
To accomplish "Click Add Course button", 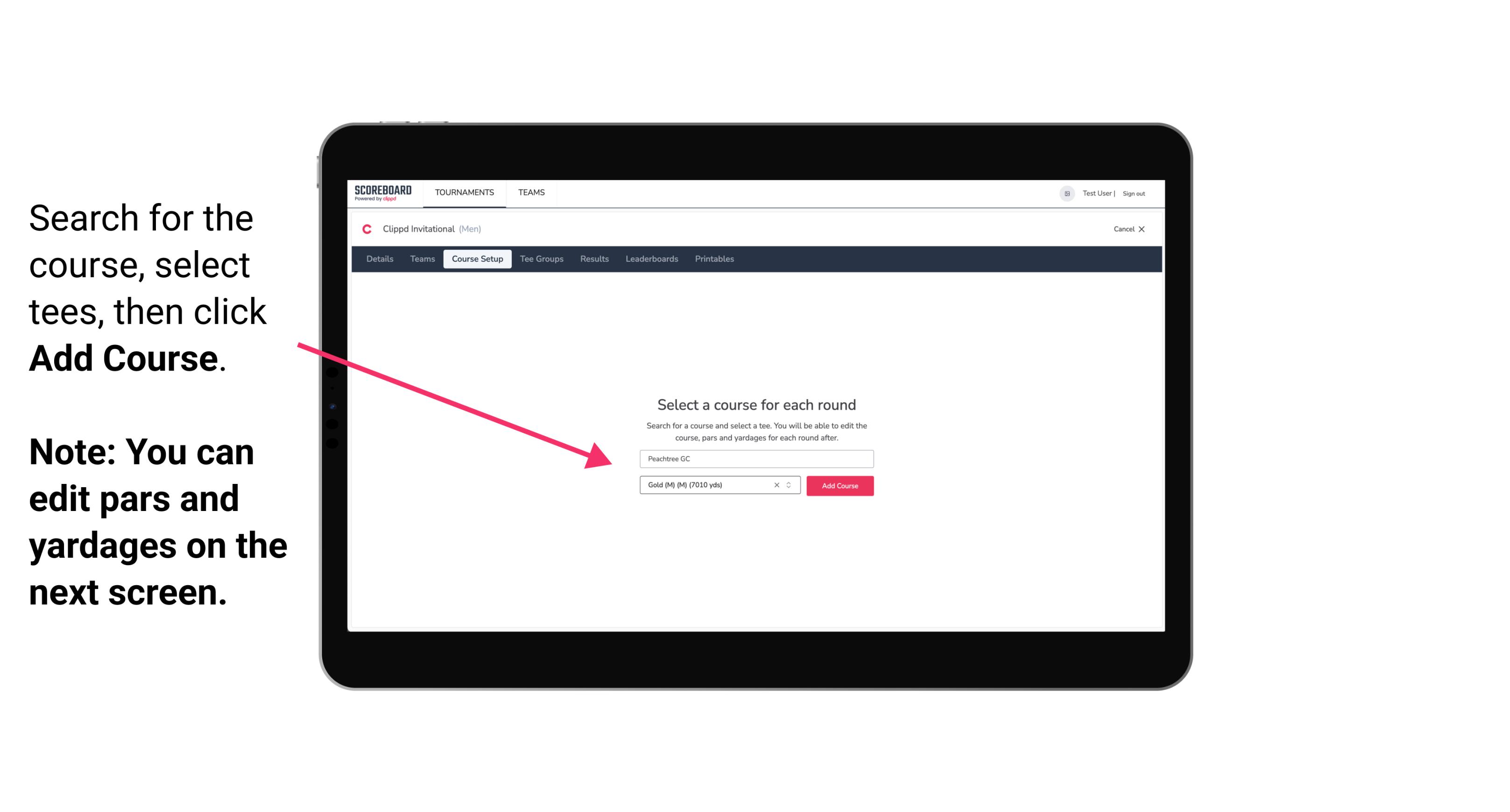I will [x=839, y=486].
